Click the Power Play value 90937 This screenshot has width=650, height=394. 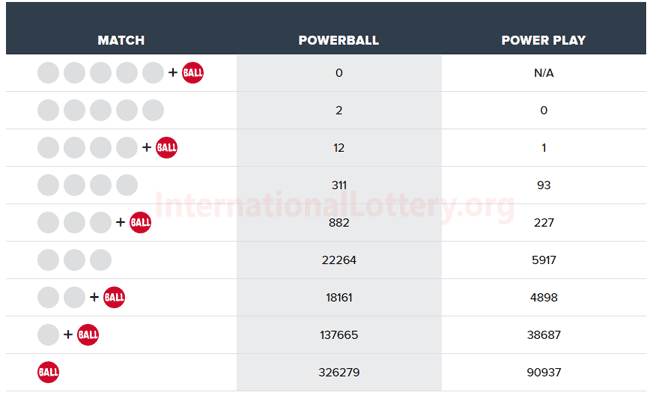[x=543, y=372]
